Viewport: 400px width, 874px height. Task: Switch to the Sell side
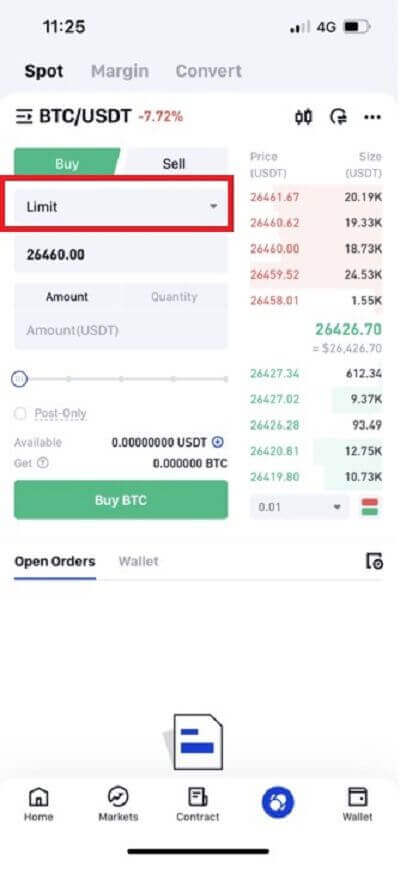(174, 164)
